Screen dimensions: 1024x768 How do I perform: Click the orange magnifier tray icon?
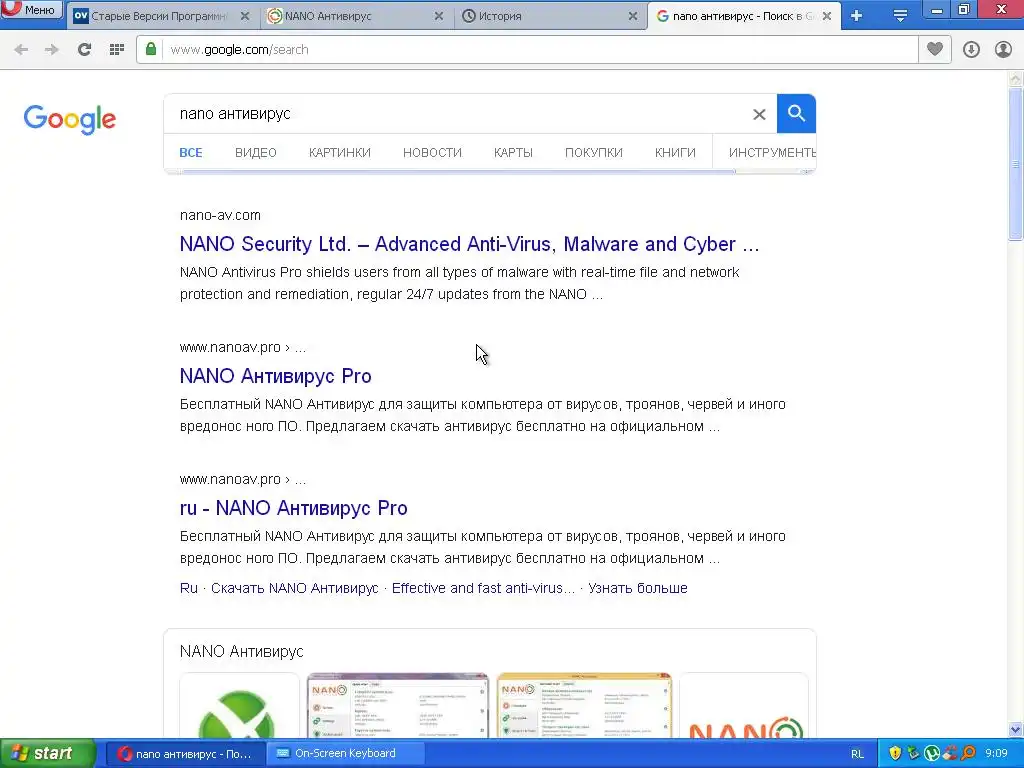(x=968, y=754)
